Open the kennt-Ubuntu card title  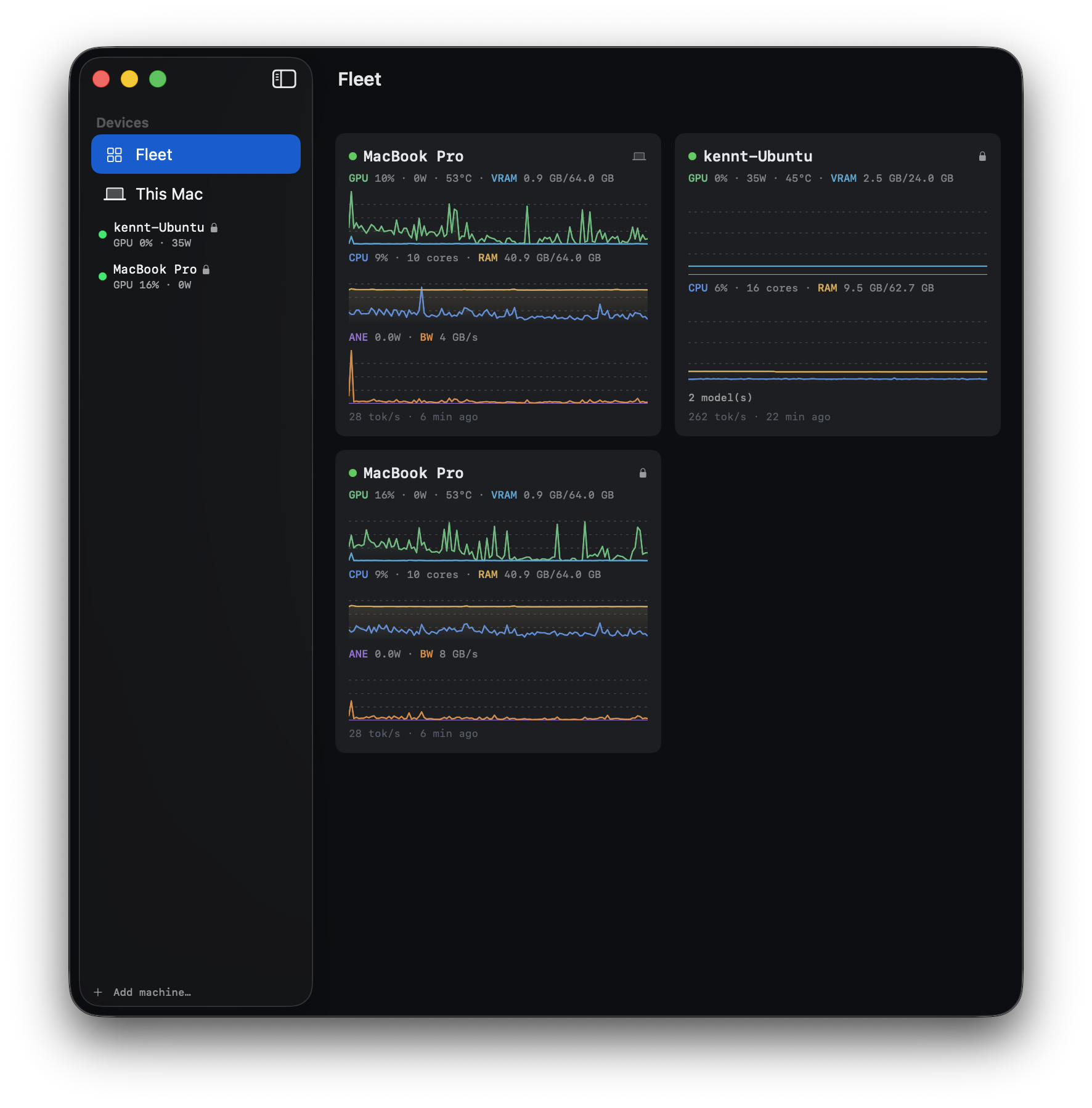tap(758, 157)
